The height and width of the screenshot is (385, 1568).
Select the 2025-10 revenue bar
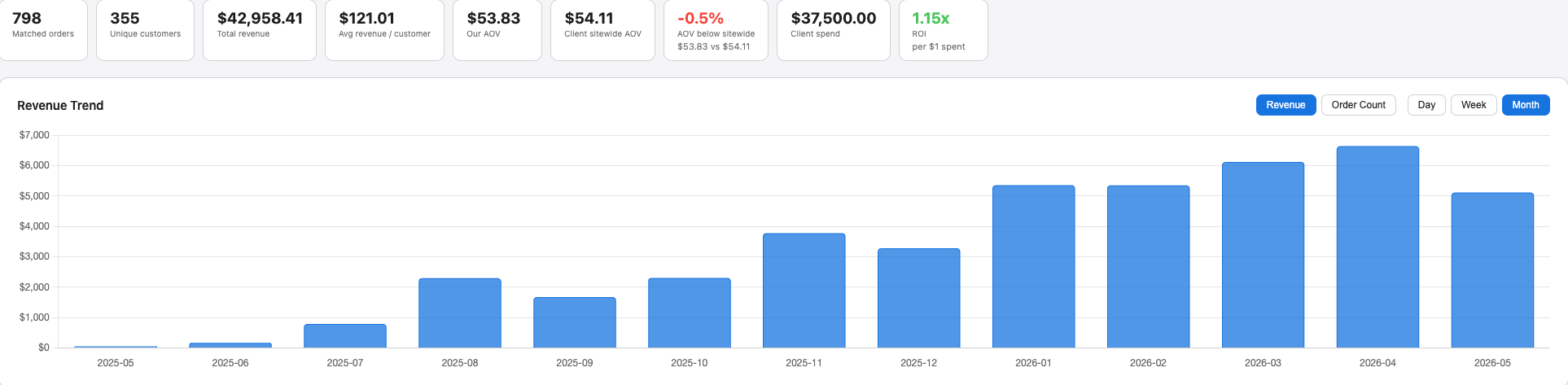[x=690, y=313]
